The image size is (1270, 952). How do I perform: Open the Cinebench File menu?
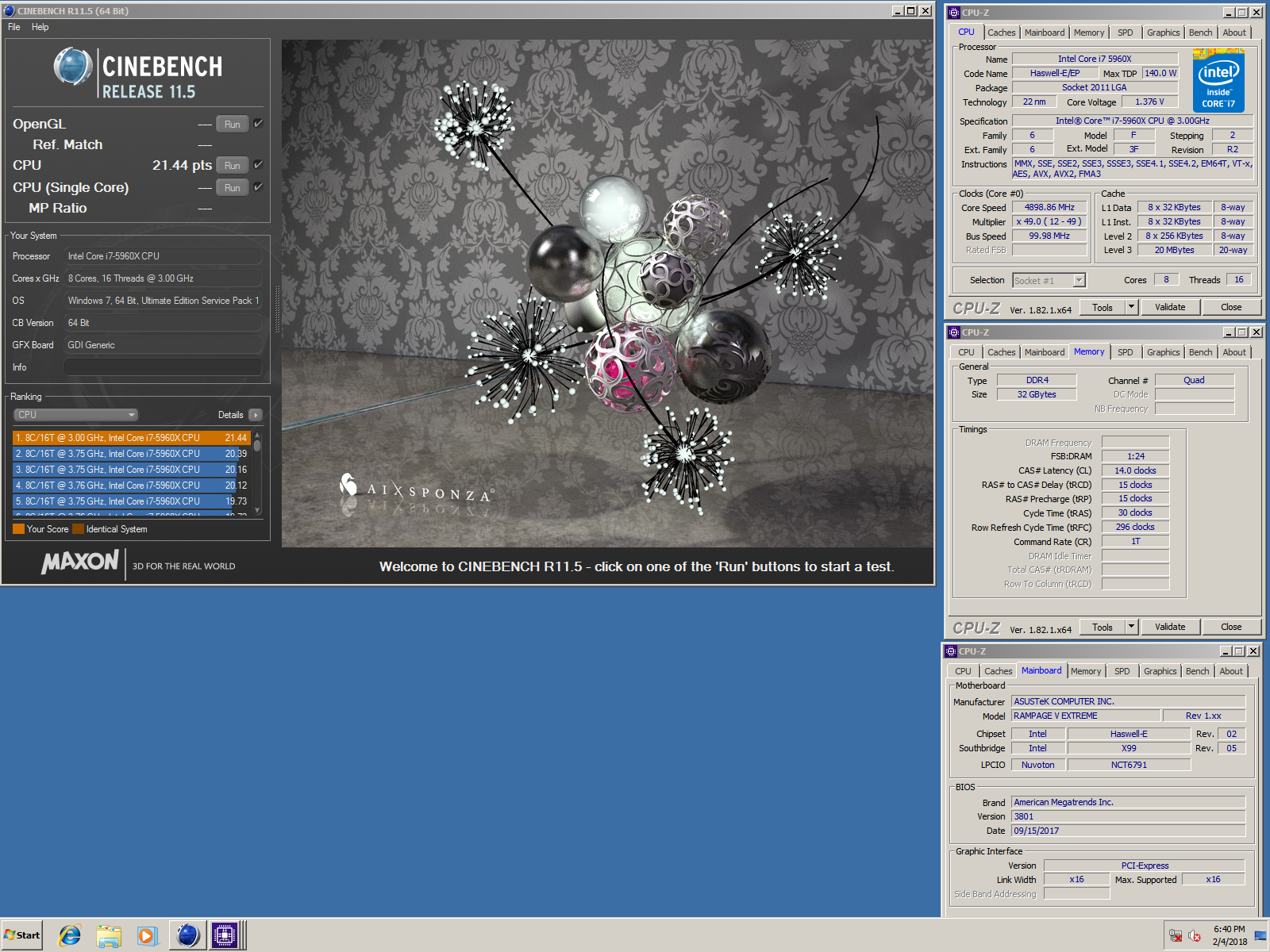[14, 27]
